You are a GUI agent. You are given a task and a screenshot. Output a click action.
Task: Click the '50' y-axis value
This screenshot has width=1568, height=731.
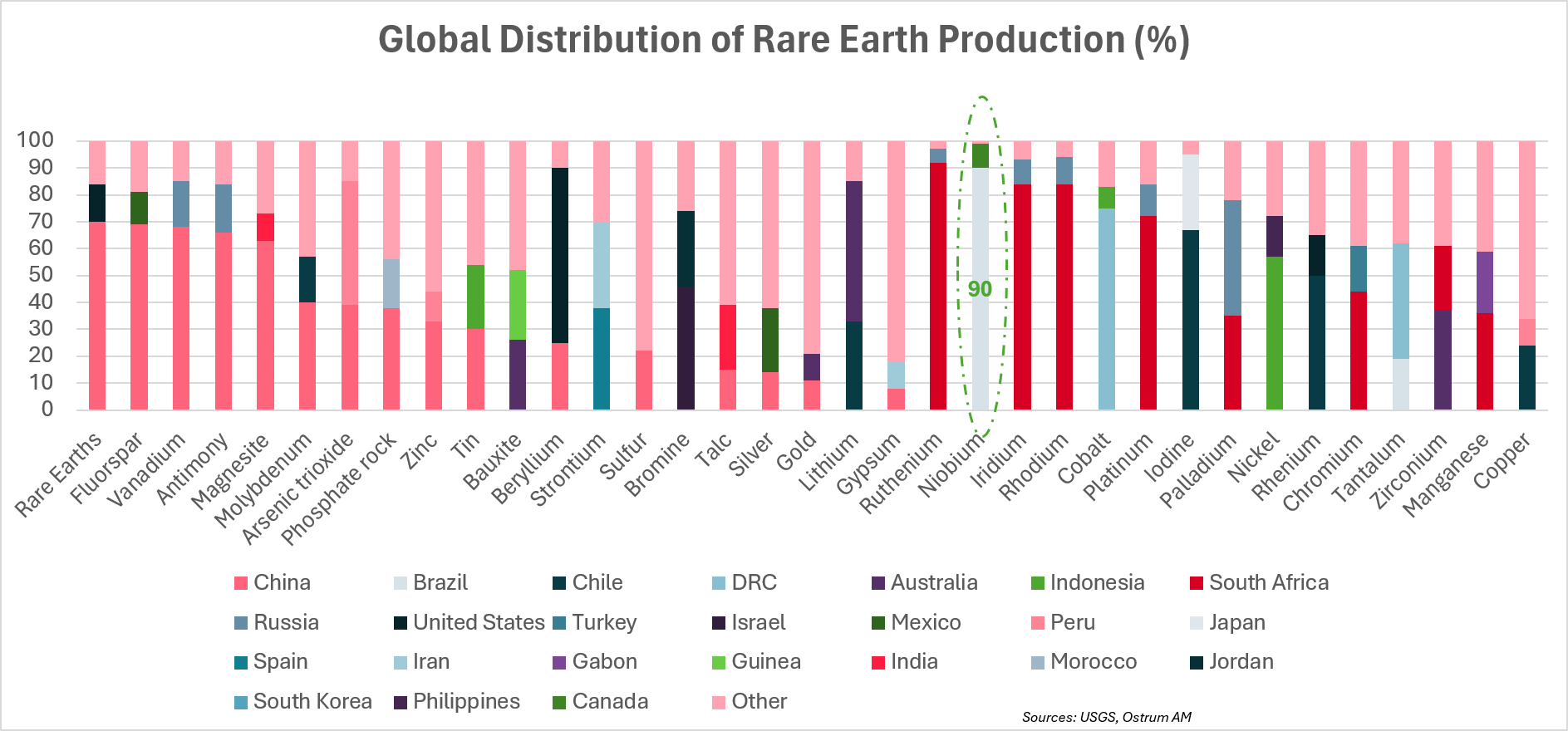pos(41,274)
